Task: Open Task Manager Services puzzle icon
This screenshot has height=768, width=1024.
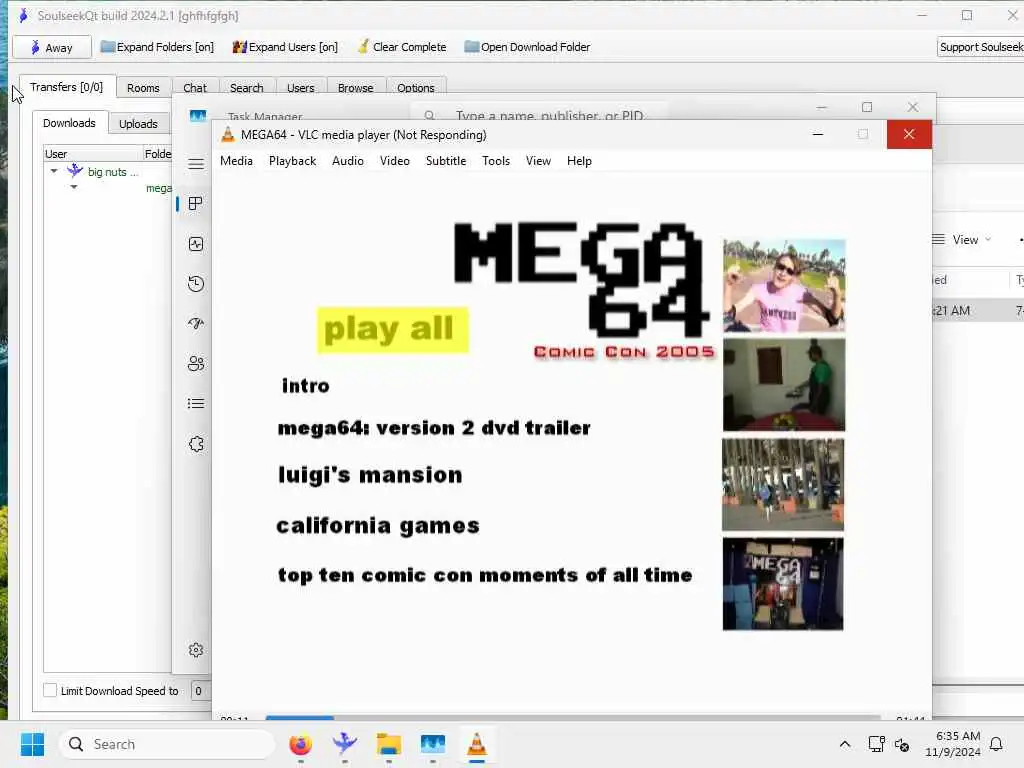Action: coord(196,444)
